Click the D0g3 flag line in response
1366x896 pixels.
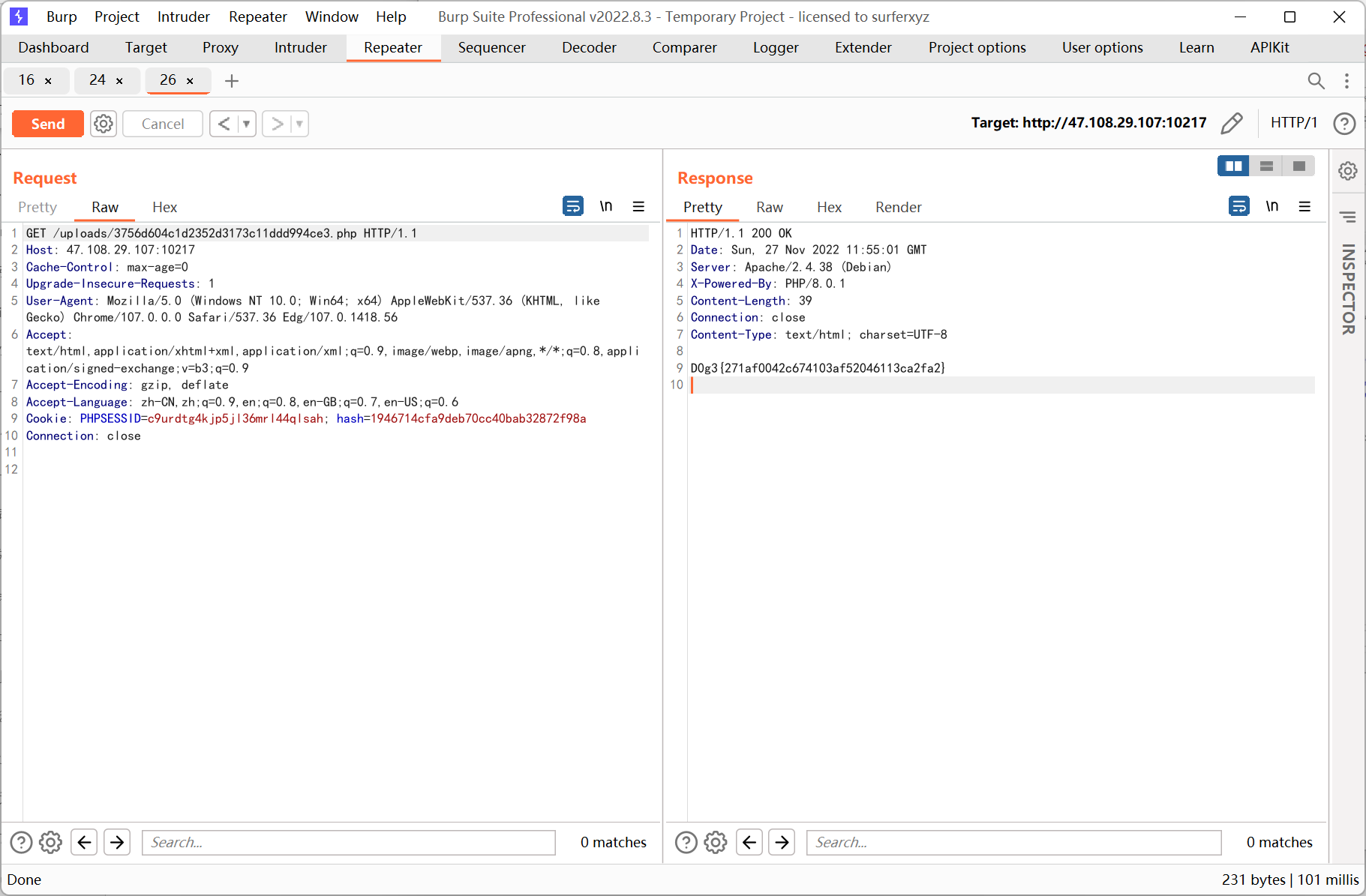pyautogui.click(x=818, y=368)
